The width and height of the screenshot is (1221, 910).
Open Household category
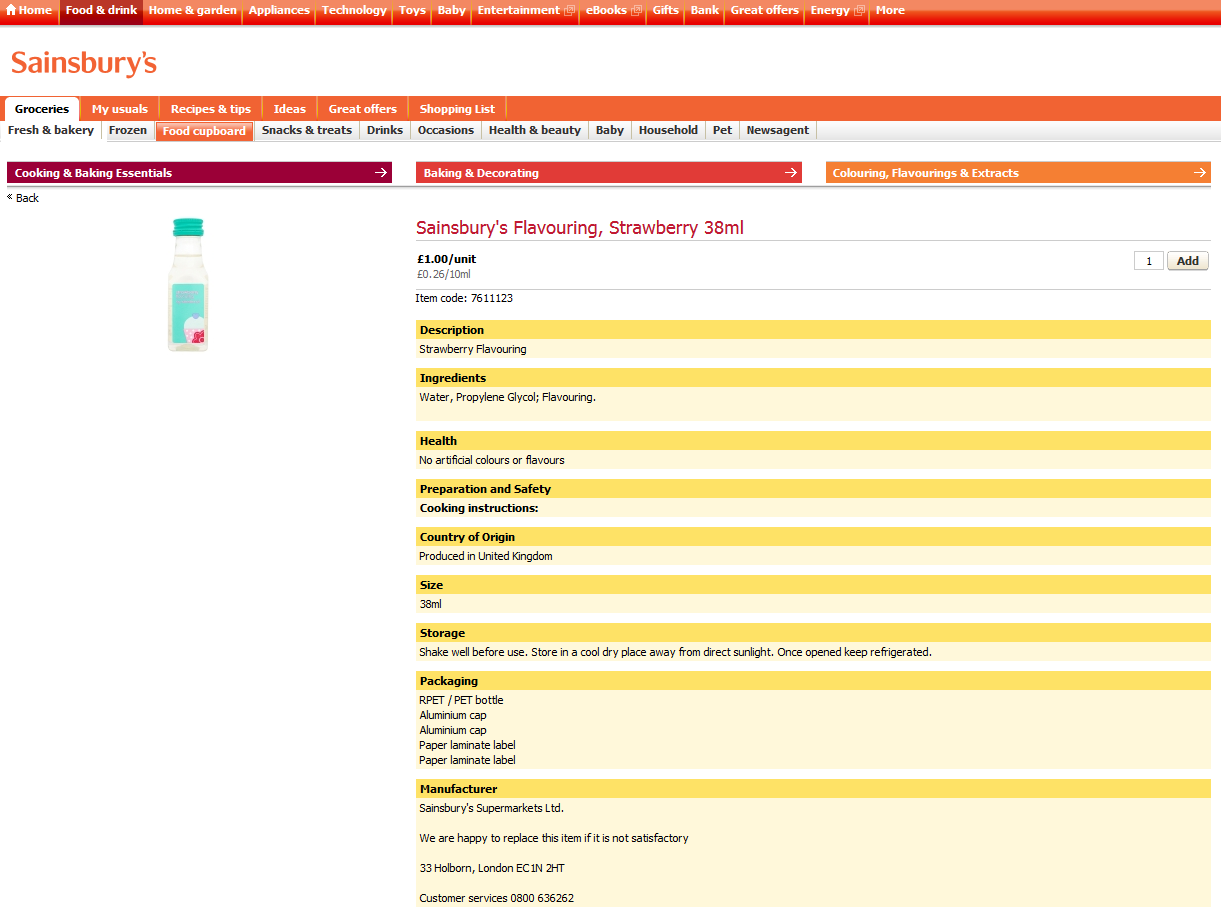668,130
